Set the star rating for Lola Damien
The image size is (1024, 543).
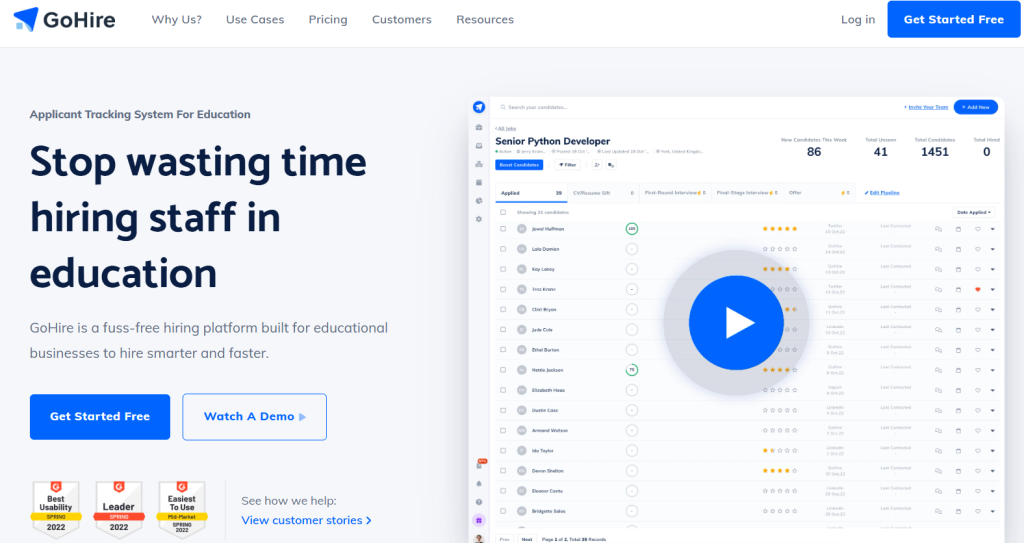coord(780,249)
